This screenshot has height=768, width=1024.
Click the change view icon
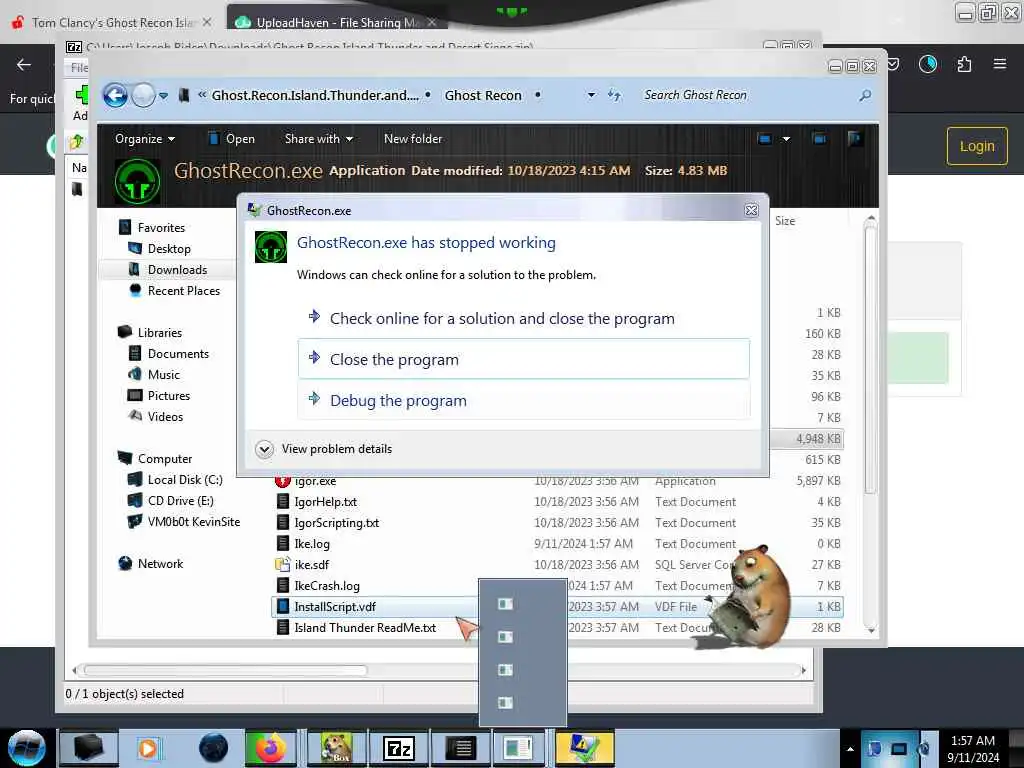click(x=764, y=138)
